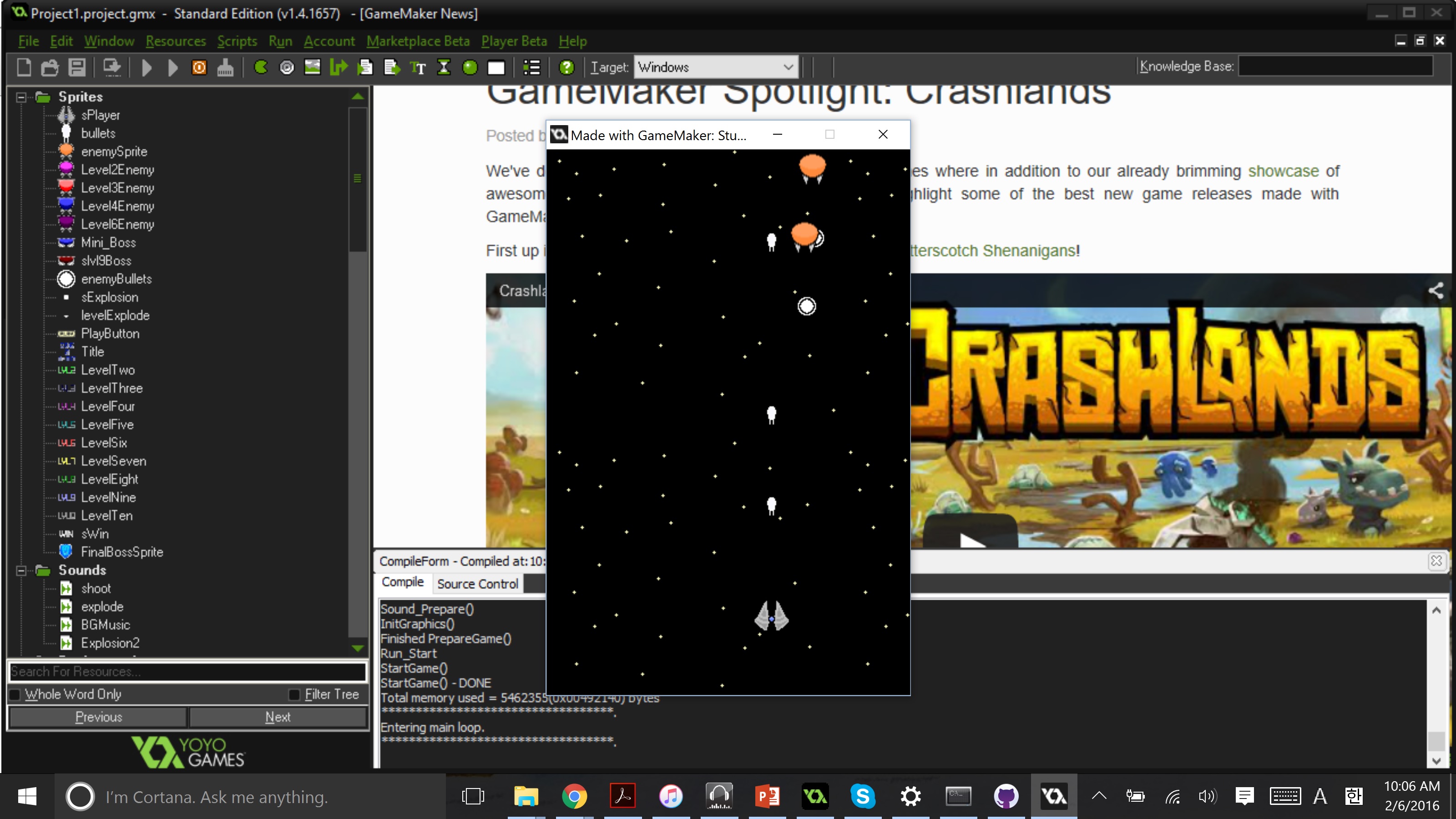The height and width of the screenshot is (819, 1456).
Task: Open the Target platform dropdown
Action: click(716, 67)
